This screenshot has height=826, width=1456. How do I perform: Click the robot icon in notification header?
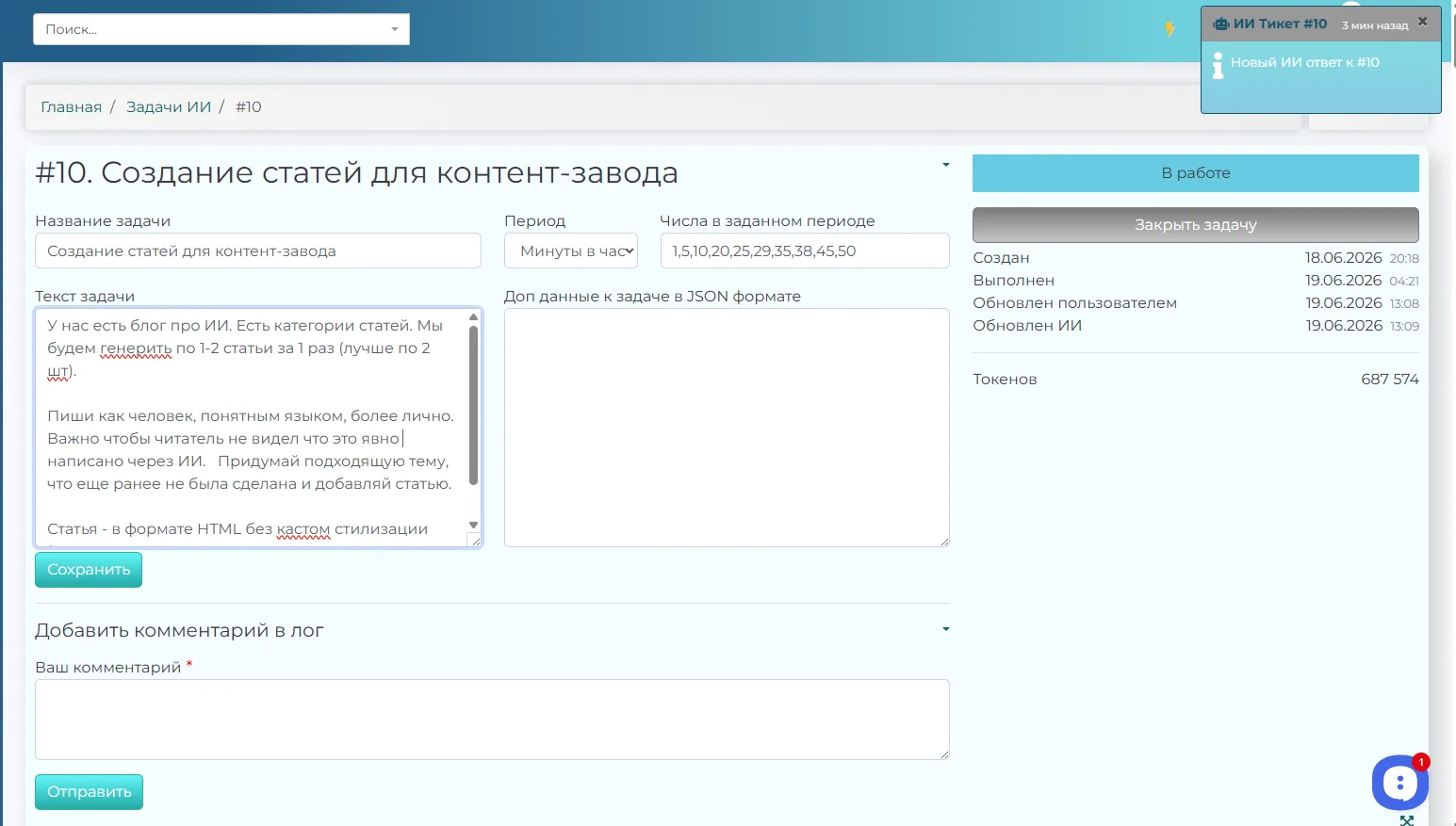tap(1221, 24)
